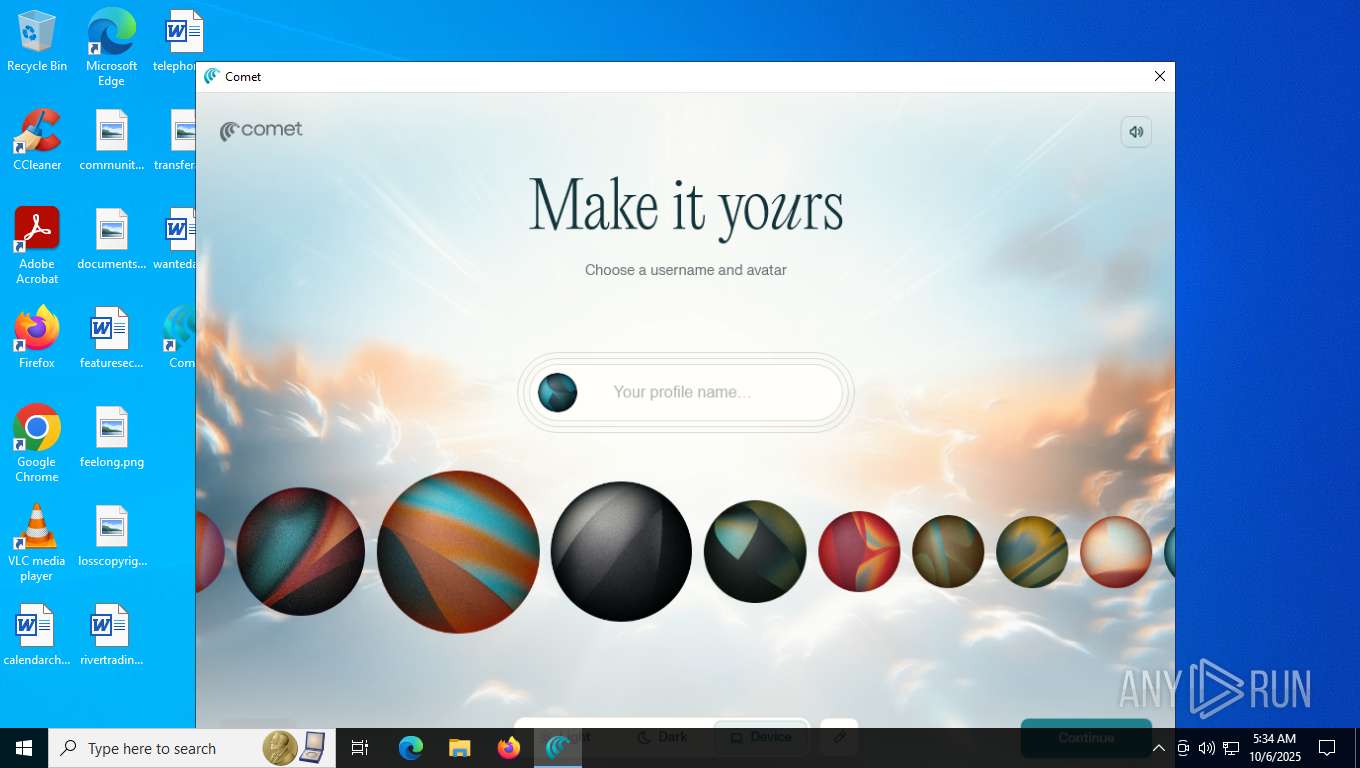
Task: Select the feelong.png file on desktop
Action: [112, 437]
